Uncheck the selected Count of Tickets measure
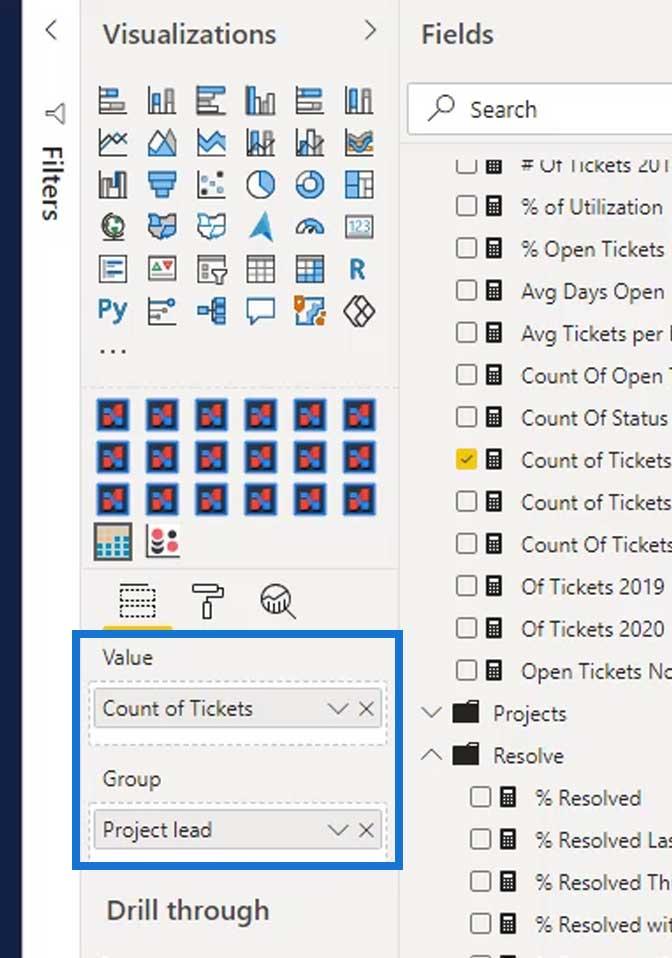 pos(466,459)
